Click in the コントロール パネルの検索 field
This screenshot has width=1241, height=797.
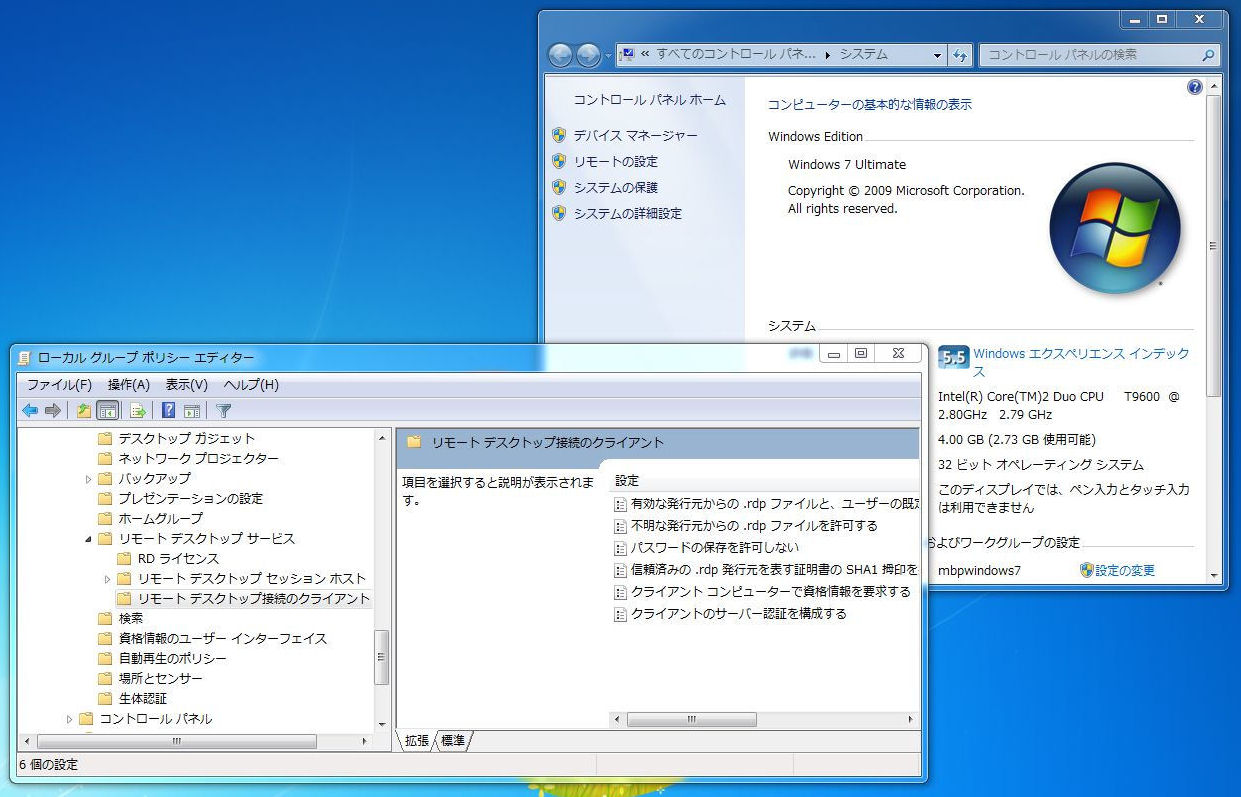1090,55
